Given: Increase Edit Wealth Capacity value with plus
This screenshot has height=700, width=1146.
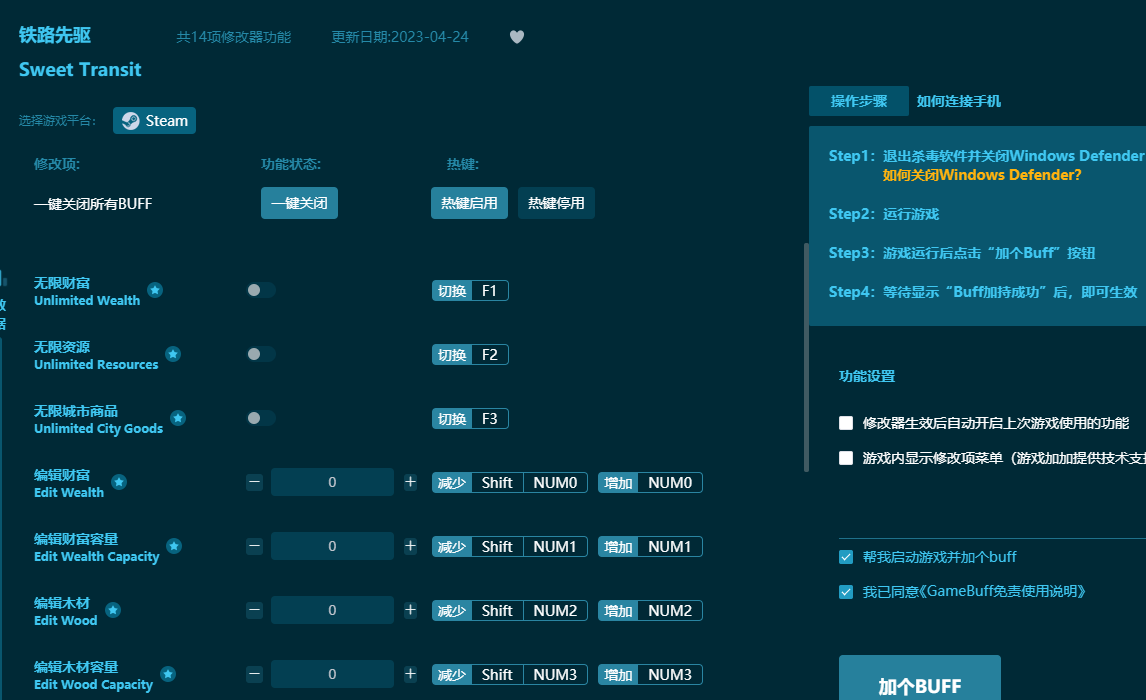Looking at the screenshot, I should pyautogui.click(x=411, y=546).
